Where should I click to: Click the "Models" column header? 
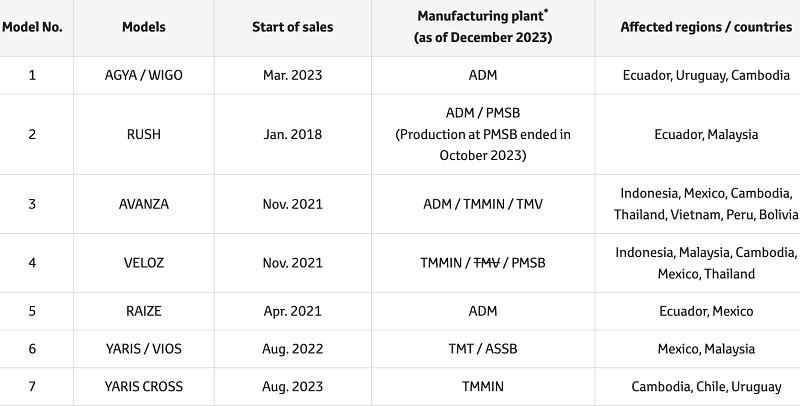[144, 27]
